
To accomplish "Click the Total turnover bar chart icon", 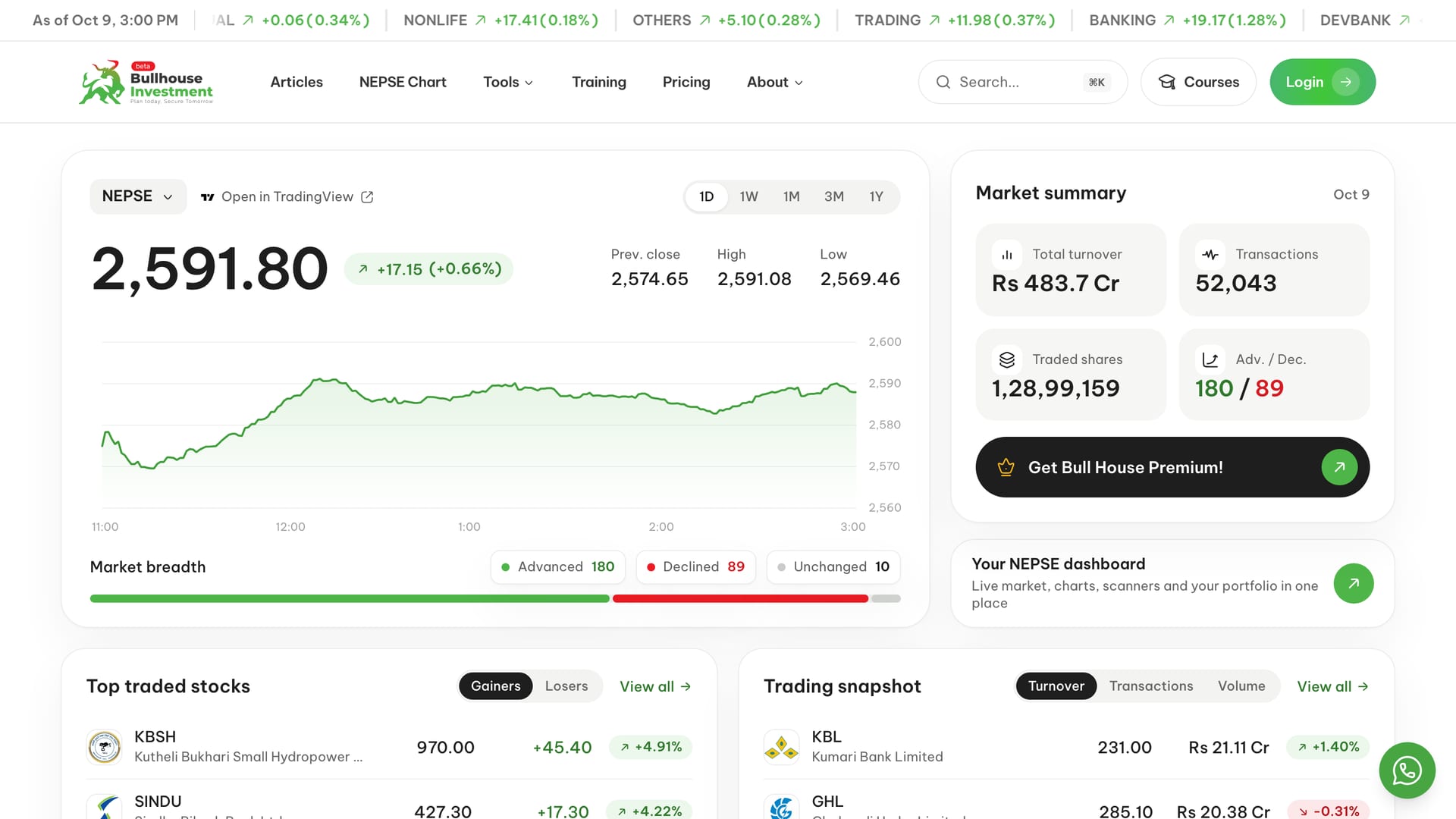I will [x=1007, y=255].
